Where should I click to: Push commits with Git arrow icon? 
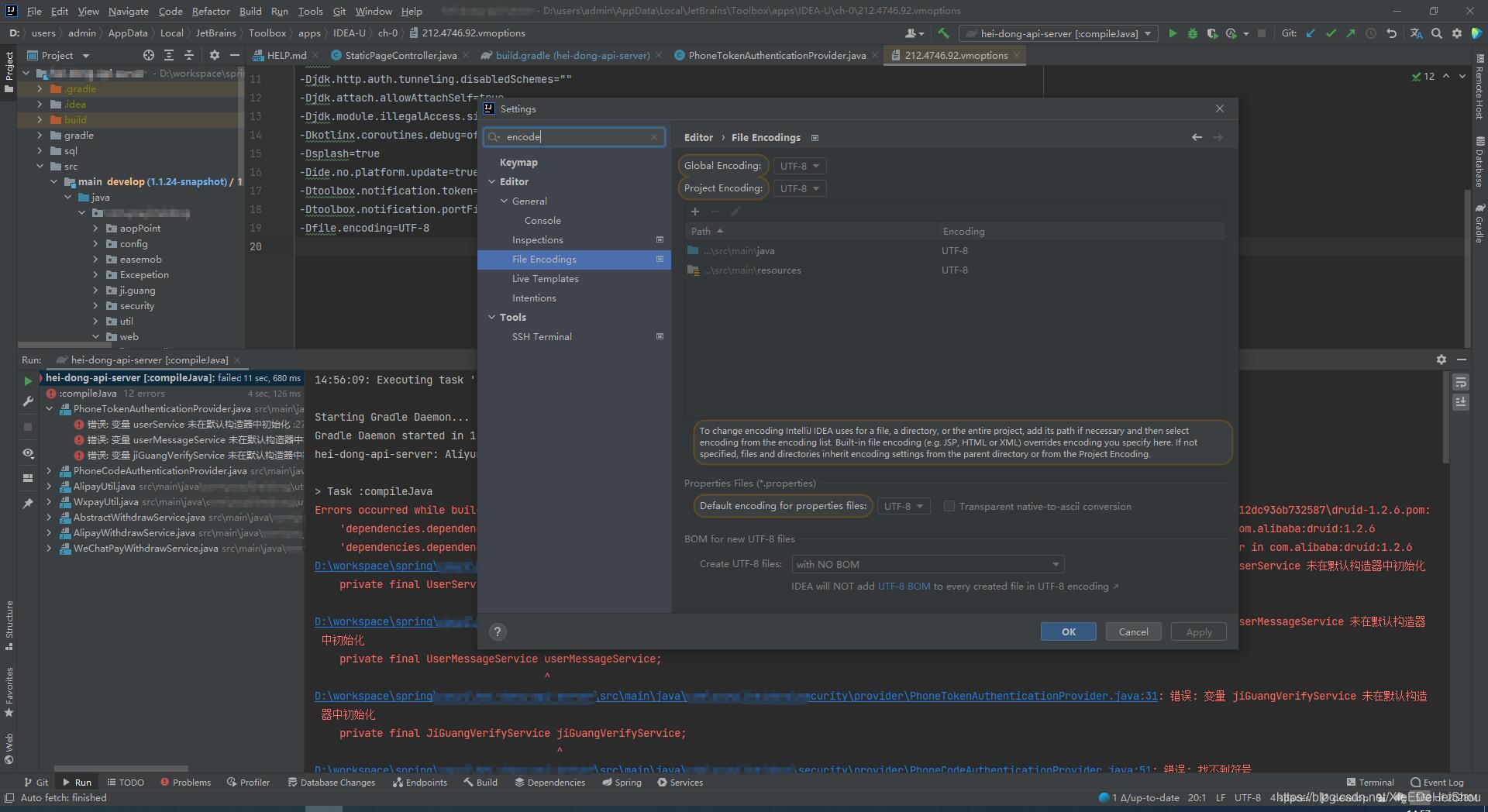tap(1351, 33)
